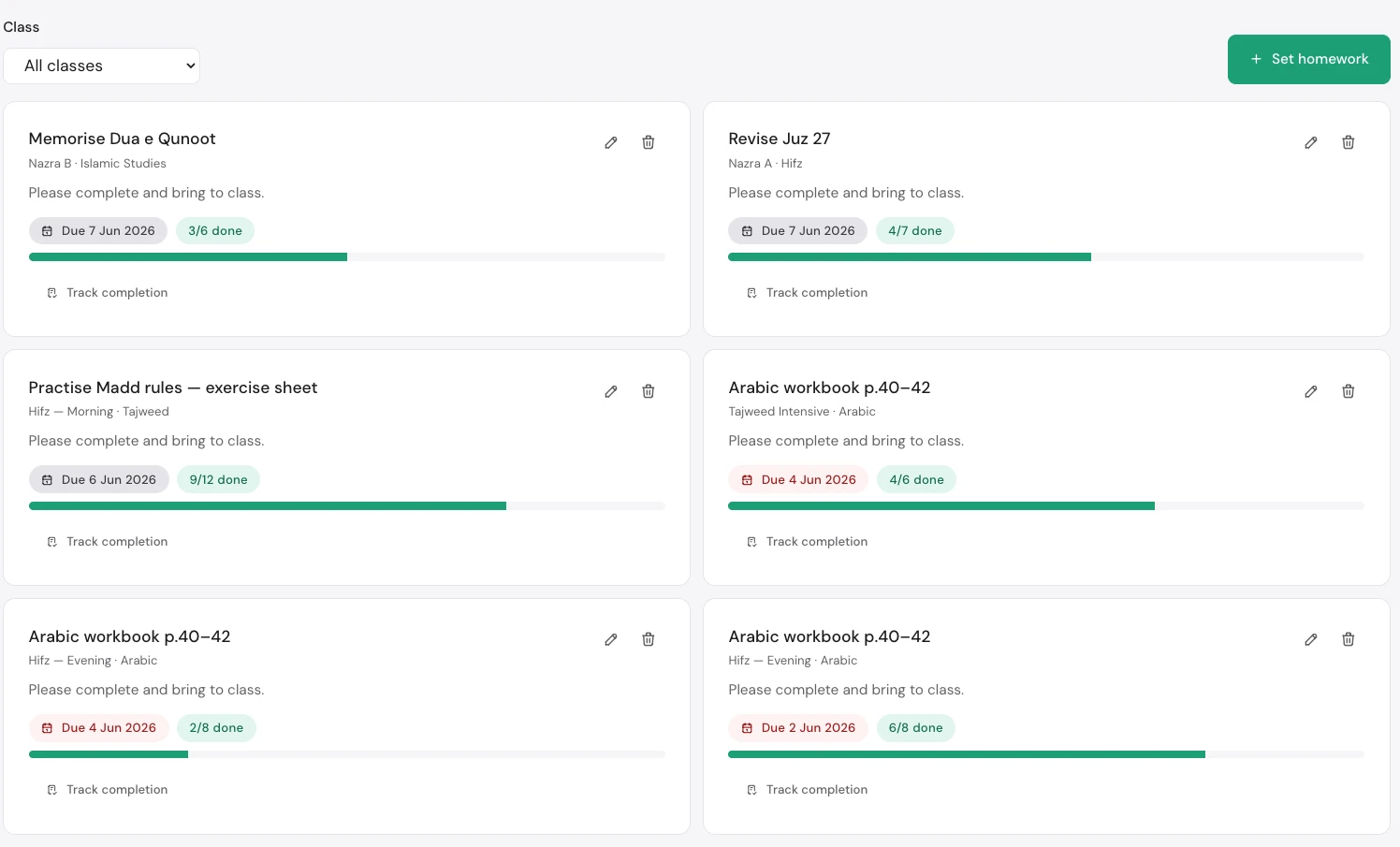
Task: Click Arabic workbook title above Tajweed Intensive
Action: tap(829, 387)
